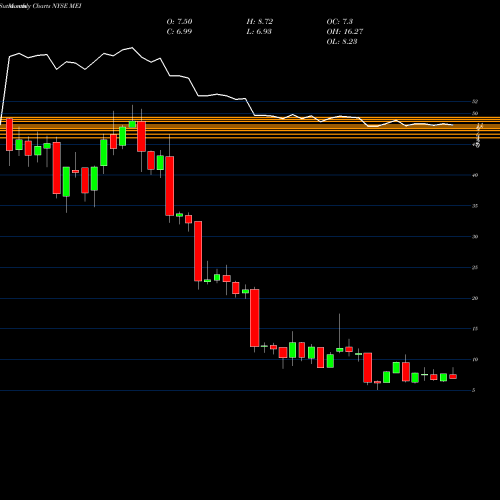Click the price axis label 40
Image resolution: width=500 pixels, height=500 pixels.
[475, 175]
